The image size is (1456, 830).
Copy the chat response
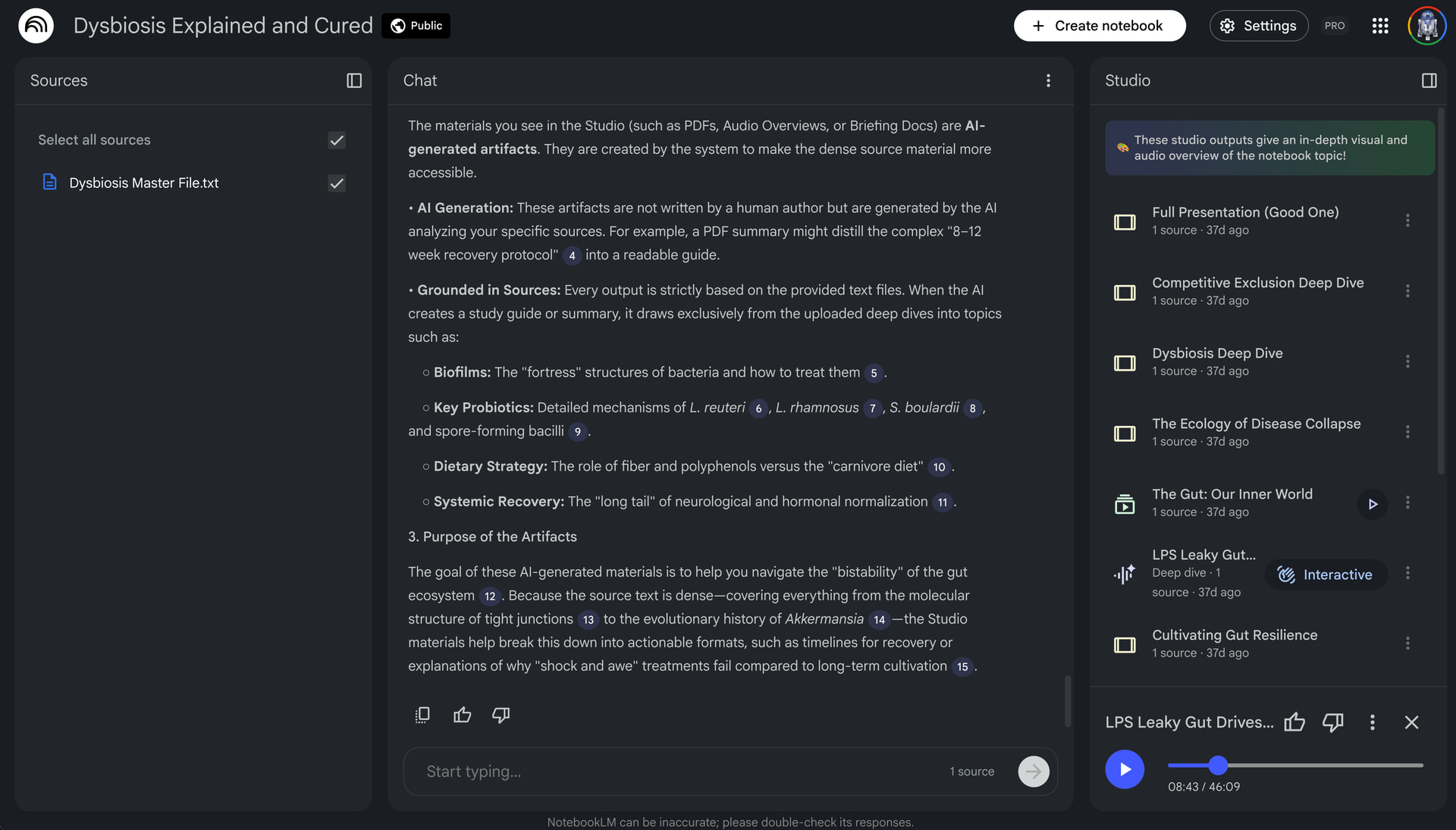tap(422, 715)
